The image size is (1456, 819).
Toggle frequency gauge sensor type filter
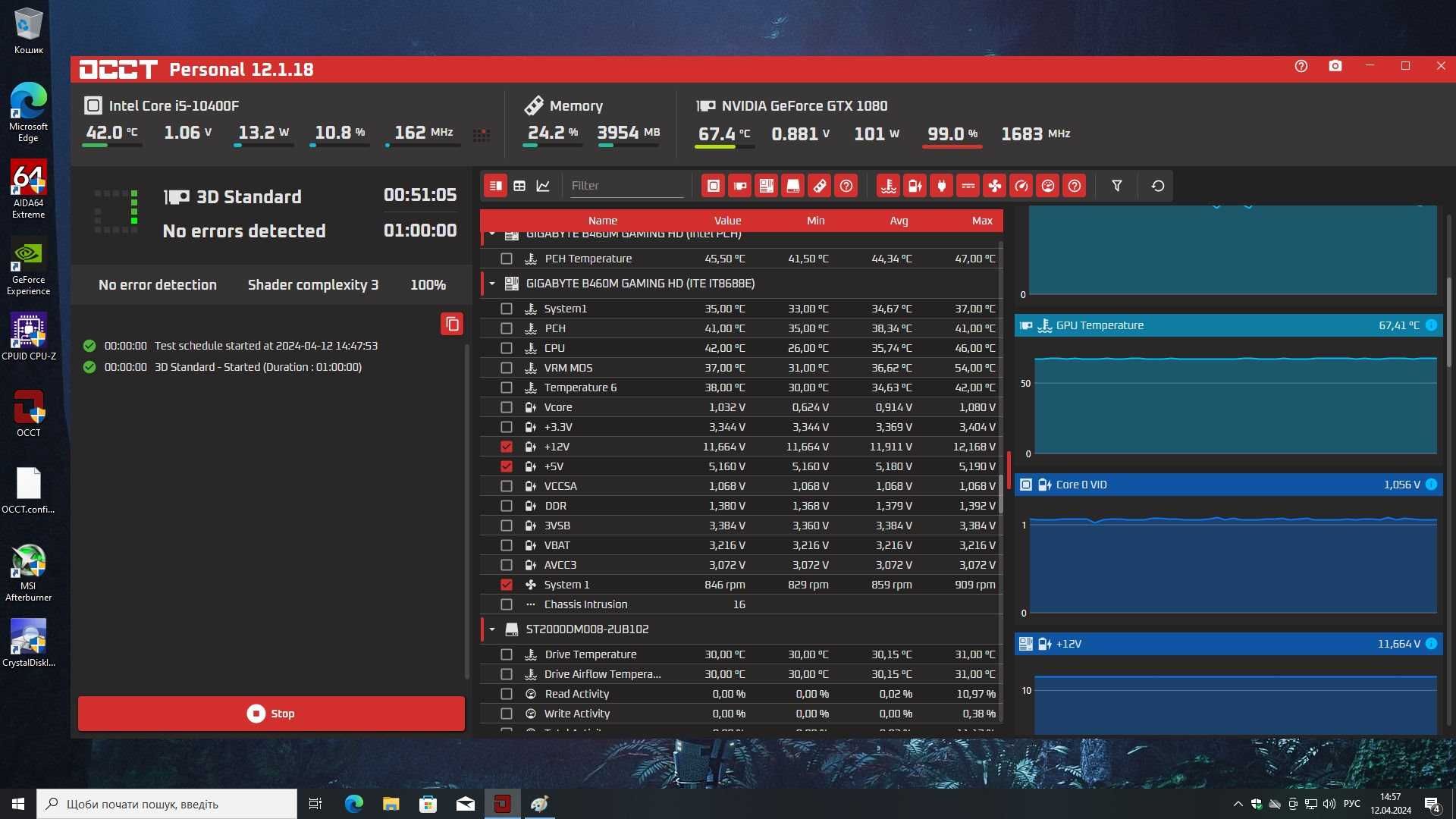click(1021, 186)
